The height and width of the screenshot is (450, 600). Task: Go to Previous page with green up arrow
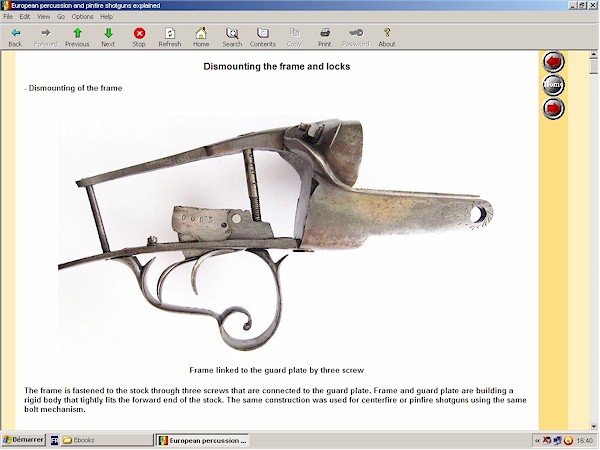point(77,37)
